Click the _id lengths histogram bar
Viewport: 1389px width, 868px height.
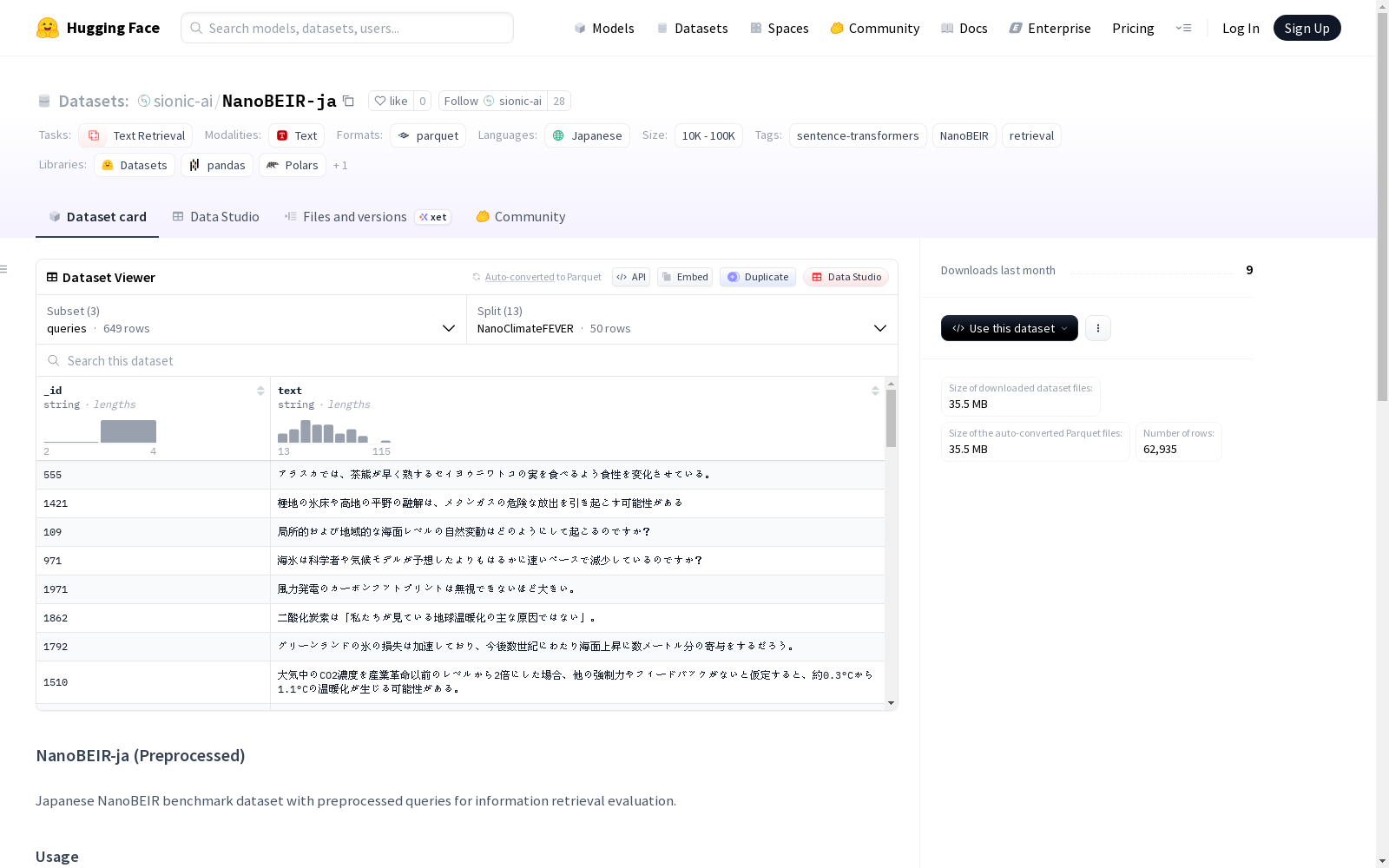click(x=128, y=431)
